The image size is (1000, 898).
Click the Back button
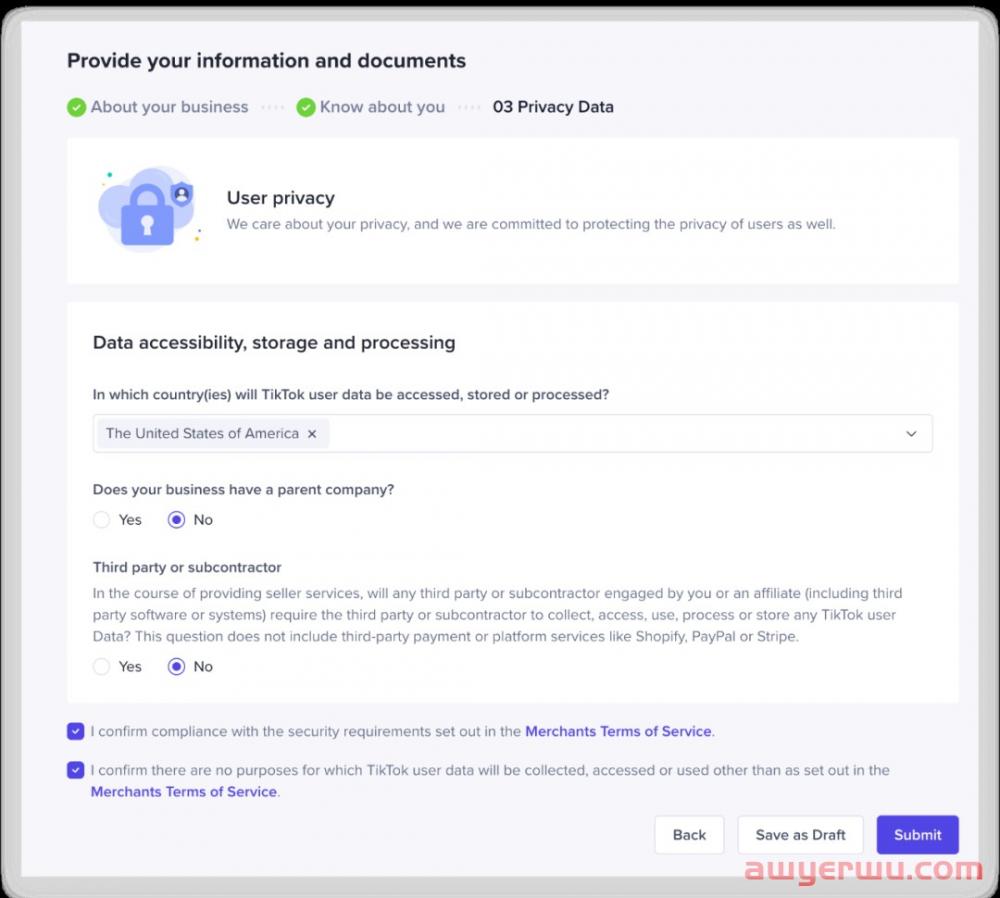coord(689,835)
